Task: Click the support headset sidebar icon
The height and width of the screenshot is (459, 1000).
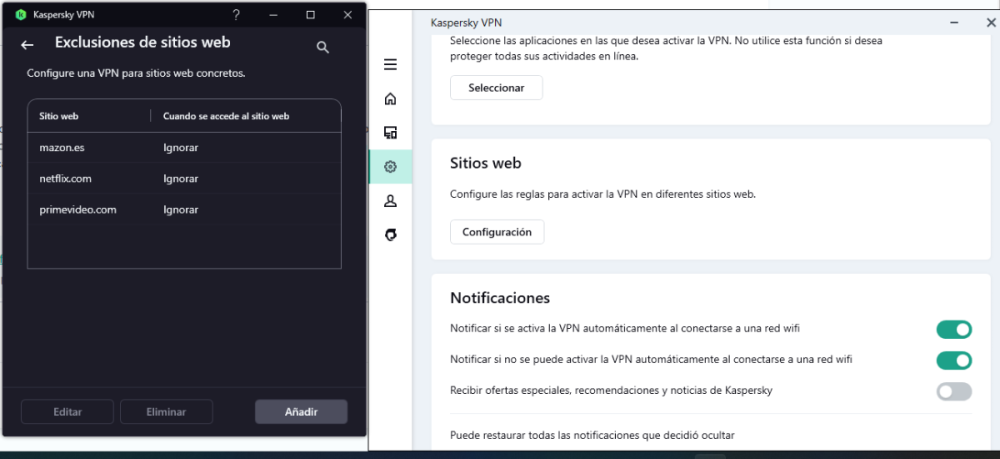Action: pos(390,234)
